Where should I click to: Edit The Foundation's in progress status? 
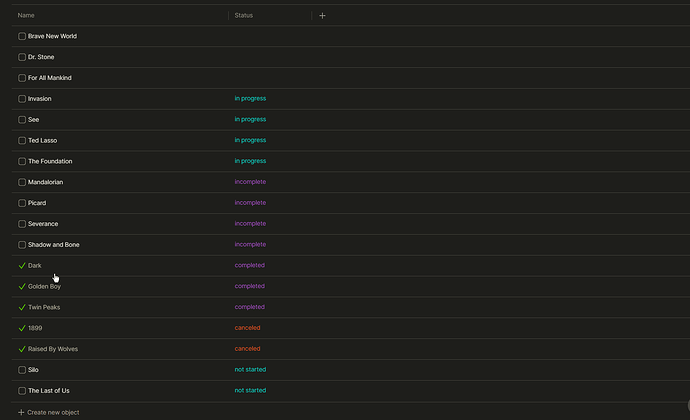coord(250,161)
